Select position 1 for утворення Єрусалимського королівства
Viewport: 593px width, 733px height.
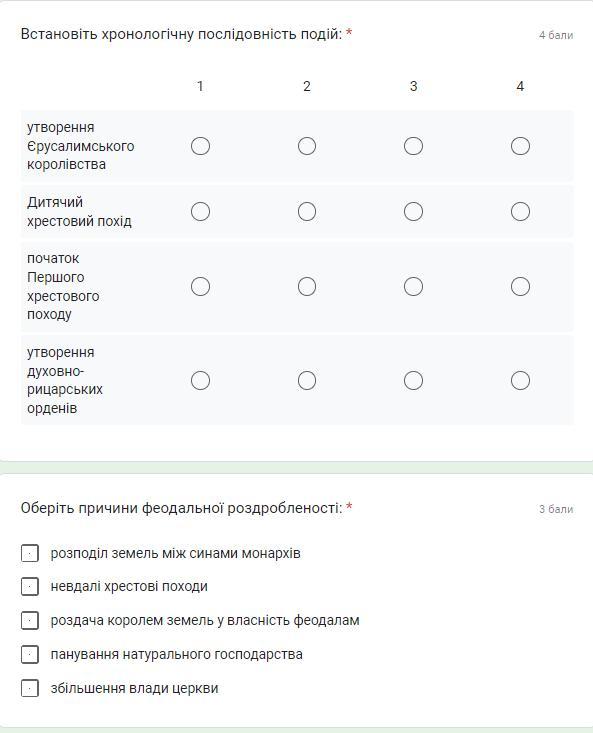click(200, 146)
